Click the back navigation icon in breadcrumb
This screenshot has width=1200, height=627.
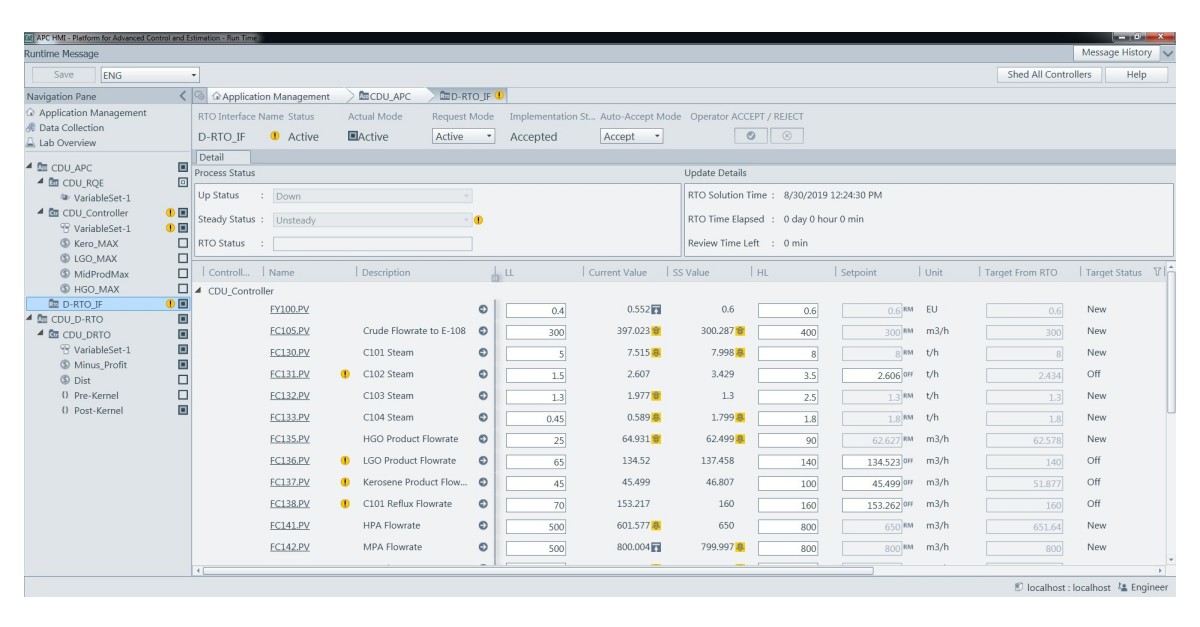[x=201, y=96]
